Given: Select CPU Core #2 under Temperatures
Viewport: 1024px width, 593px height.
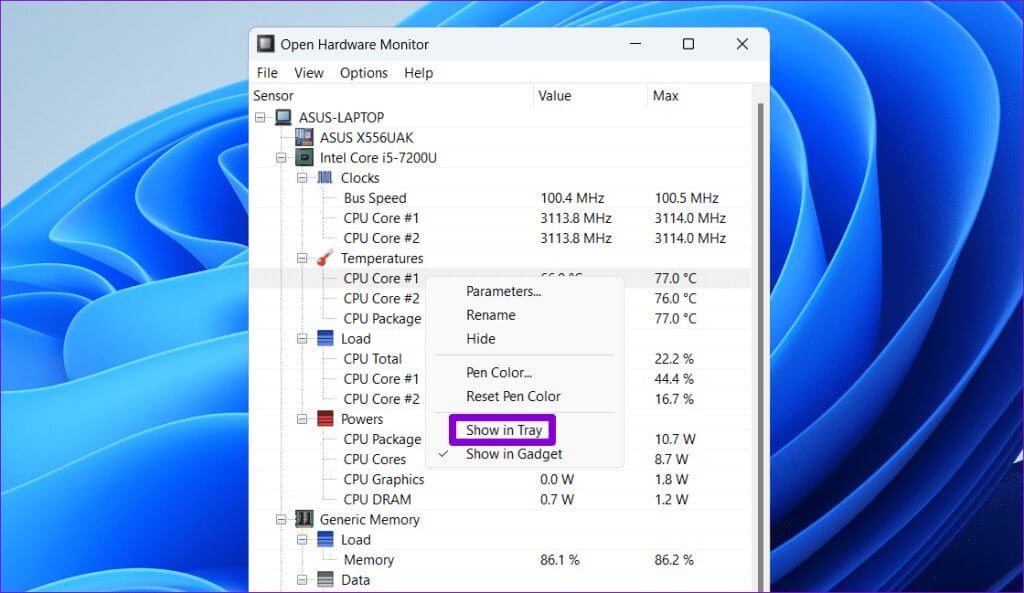Looking at the screenshot, I should coord(381,298).
